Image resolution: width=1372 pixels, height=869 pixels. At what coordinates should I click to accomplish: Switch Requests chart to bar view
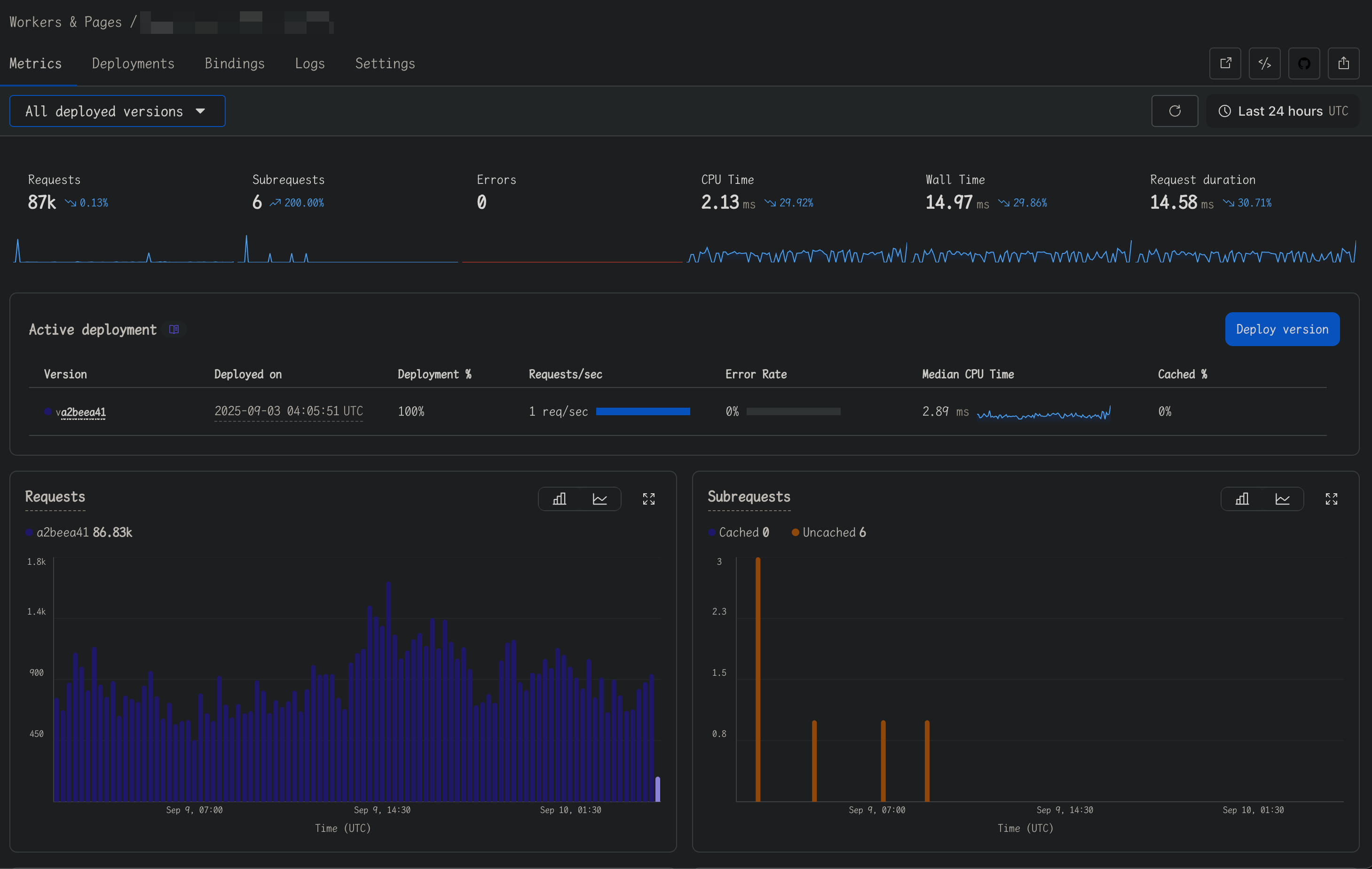click(x=560, y=499)
